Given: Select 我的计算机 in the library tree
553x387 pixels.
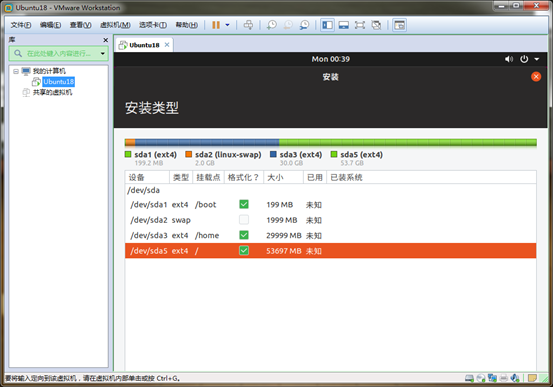Looking at the screenshot, I should point(49,71).
